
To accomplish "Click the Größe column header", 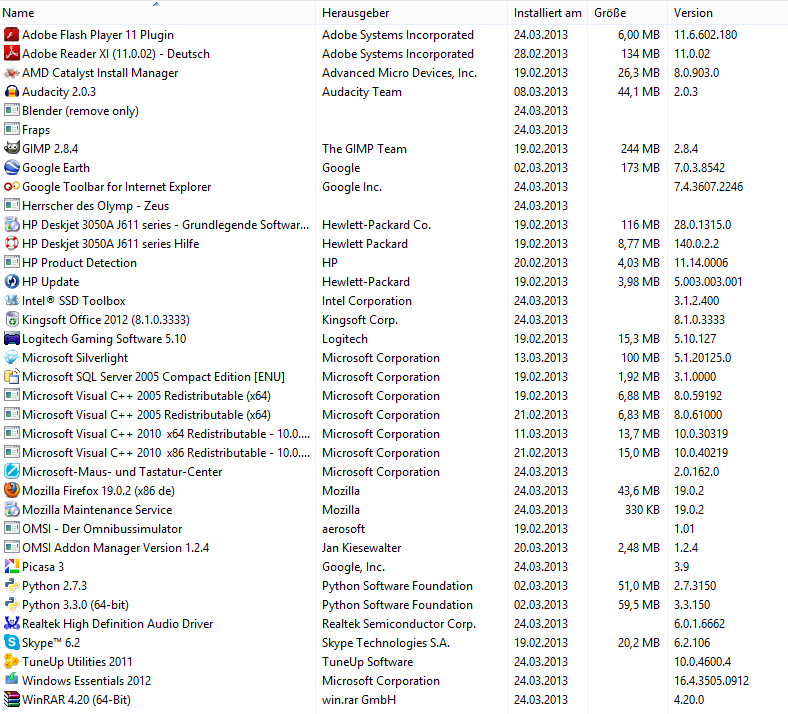I will [610, 13].
